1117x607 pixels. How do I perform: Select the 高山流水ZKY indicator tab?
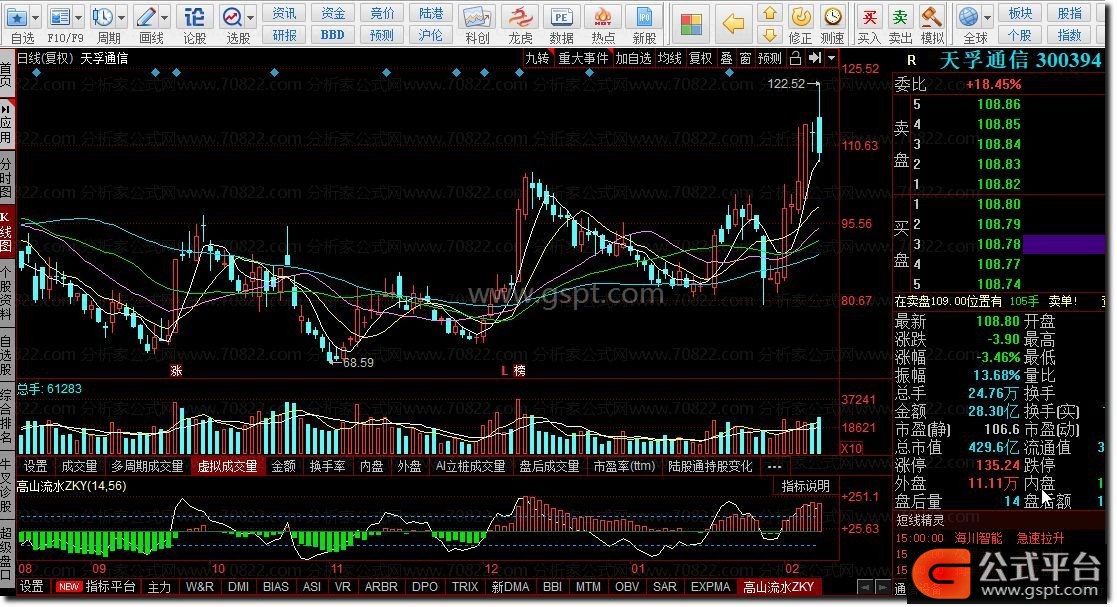[x=778, y=586]
